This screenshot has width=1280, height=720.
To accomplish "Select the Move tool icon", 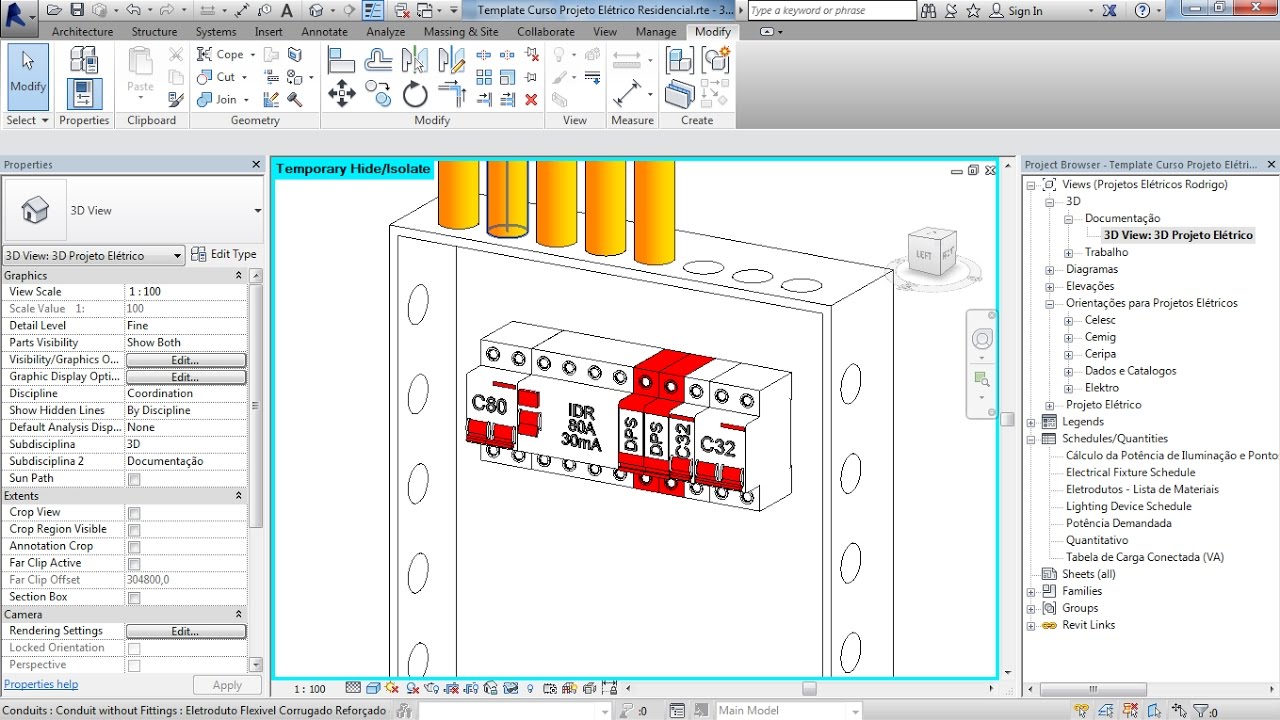I will tap(342, 95).
